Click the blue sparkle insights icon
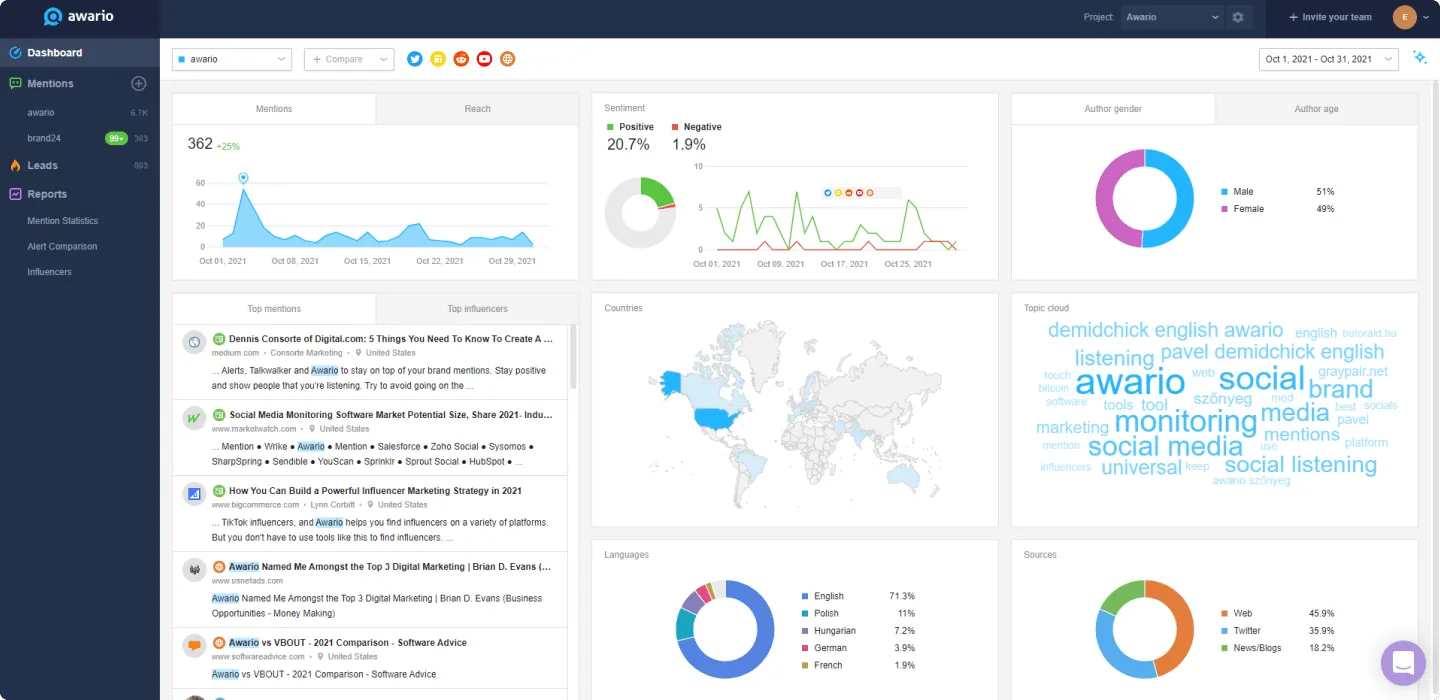 (1419, 58)
